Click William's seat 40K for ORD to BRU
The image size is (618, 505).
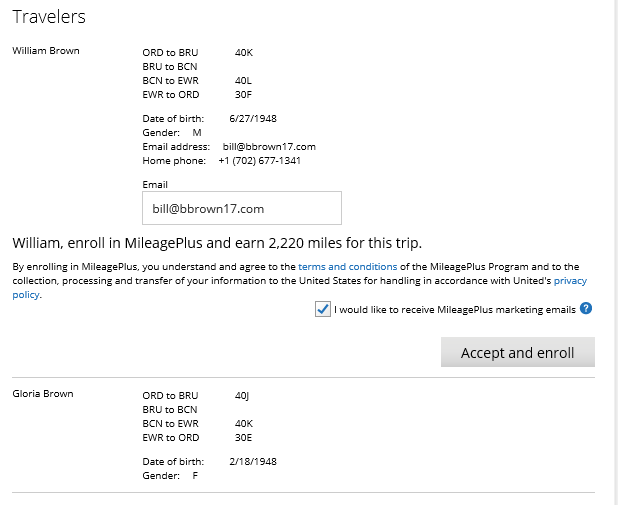pyautogui.click(x=244, y=52)
